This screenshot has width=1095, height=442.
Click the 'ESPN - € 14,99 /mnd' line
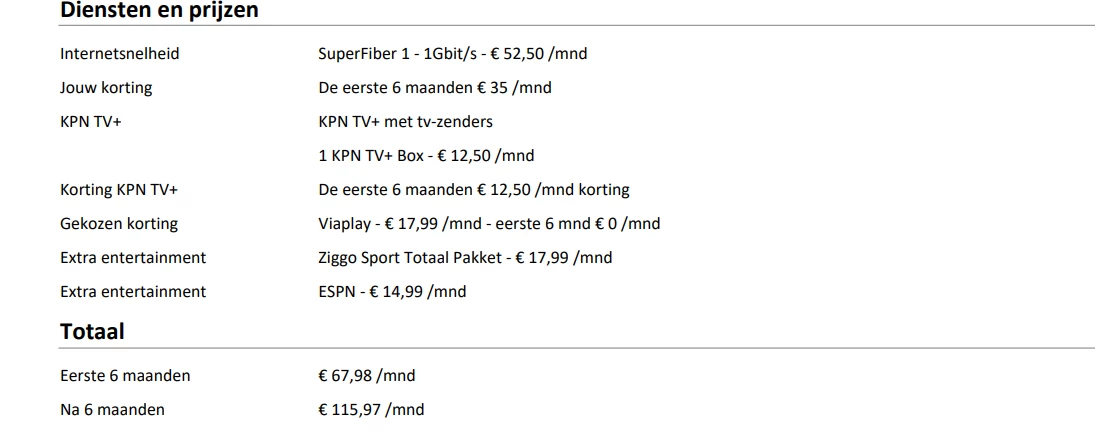coord(392,292)
